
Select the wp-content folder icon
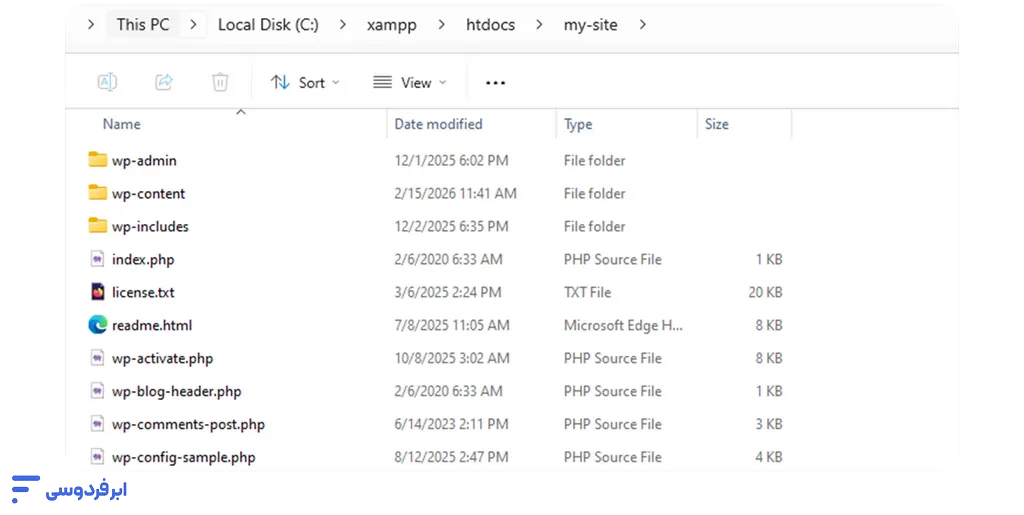97,193
